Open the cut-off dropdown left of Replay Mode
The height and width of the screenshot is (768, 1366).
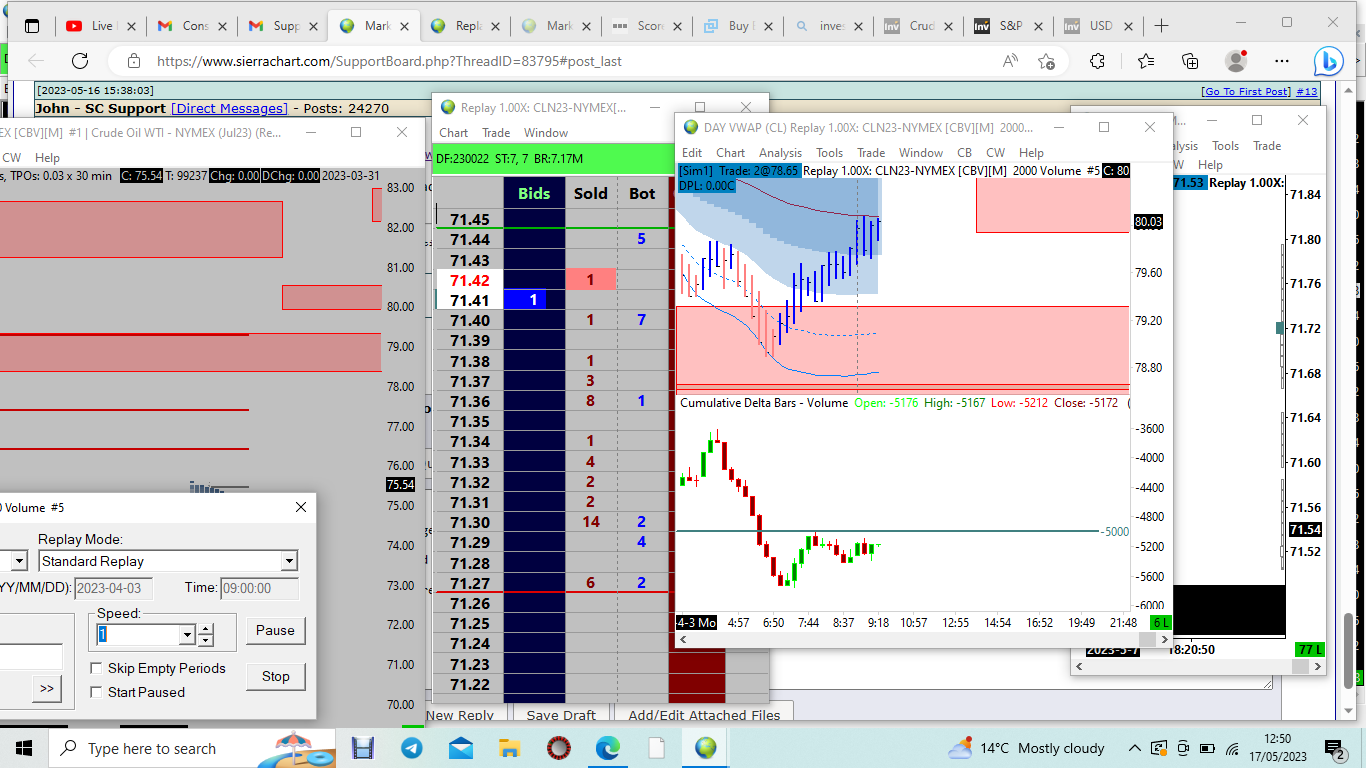point(19,561)
